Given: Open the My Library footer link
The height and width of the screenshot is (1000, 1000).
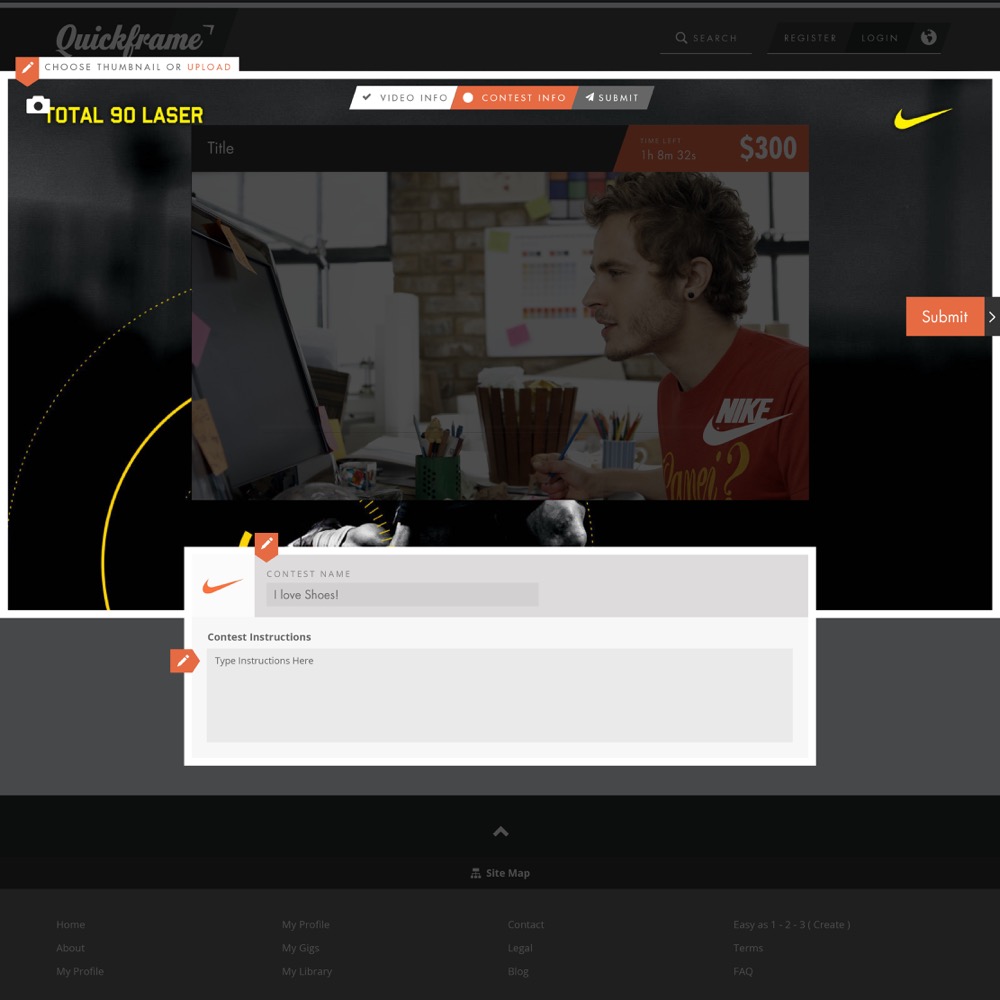Looking at the screenshot, I should point(307,972).
